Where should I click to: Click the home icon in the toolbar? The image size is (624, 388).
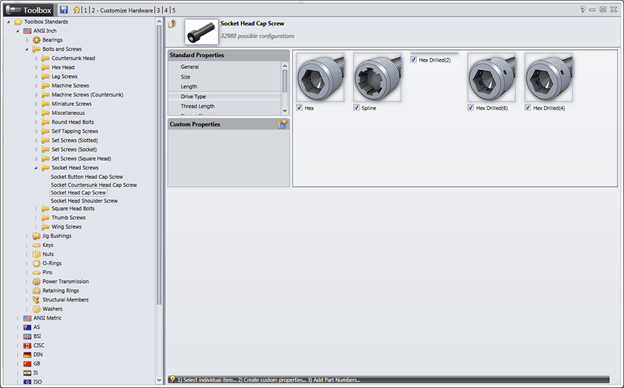76,10
